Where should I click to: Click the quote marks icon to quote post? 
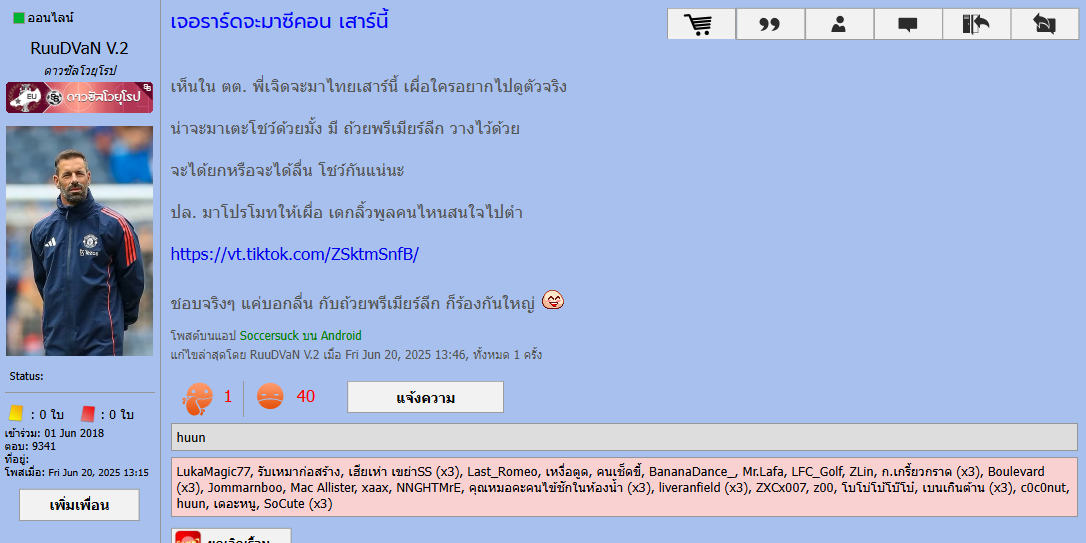tap(770, 24)
